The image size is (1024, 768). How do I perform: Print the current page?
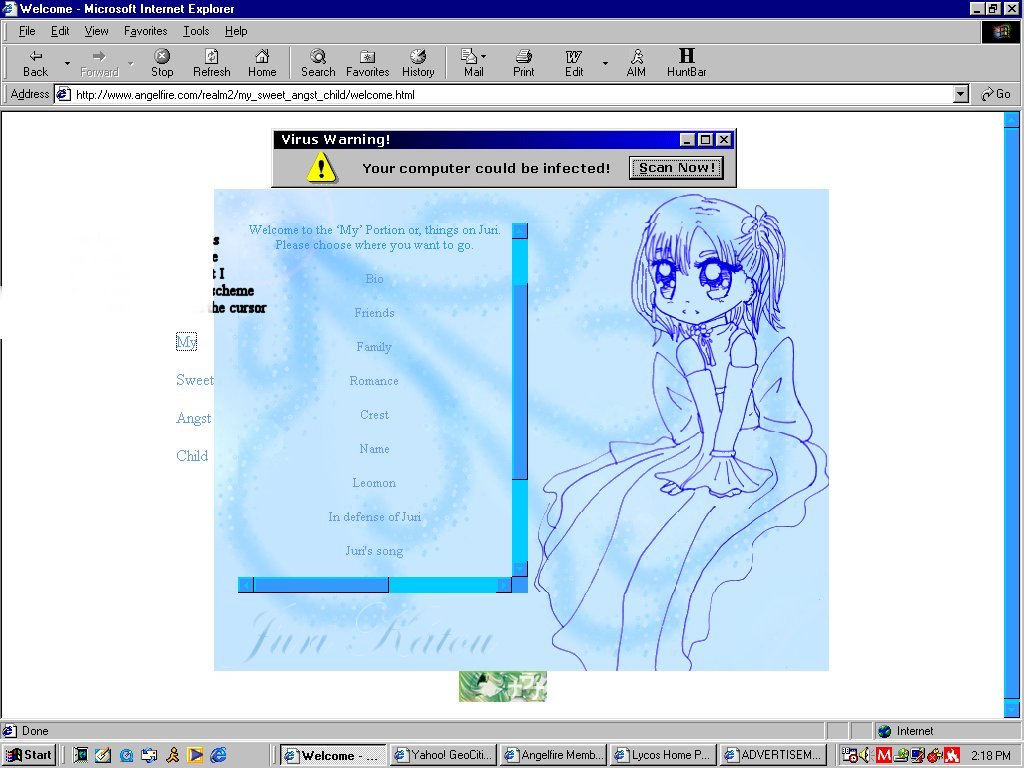click(x=523, y=63)
